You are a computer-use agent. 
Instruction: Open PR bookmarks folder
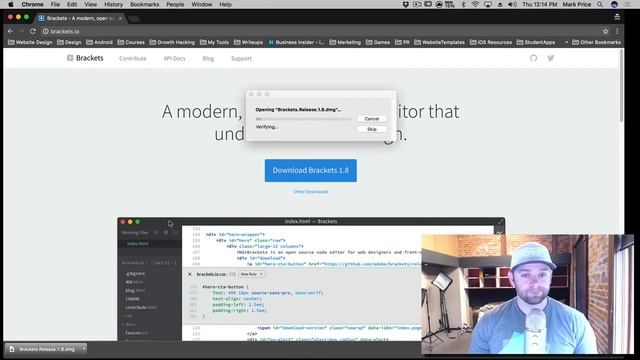point(402,42)
